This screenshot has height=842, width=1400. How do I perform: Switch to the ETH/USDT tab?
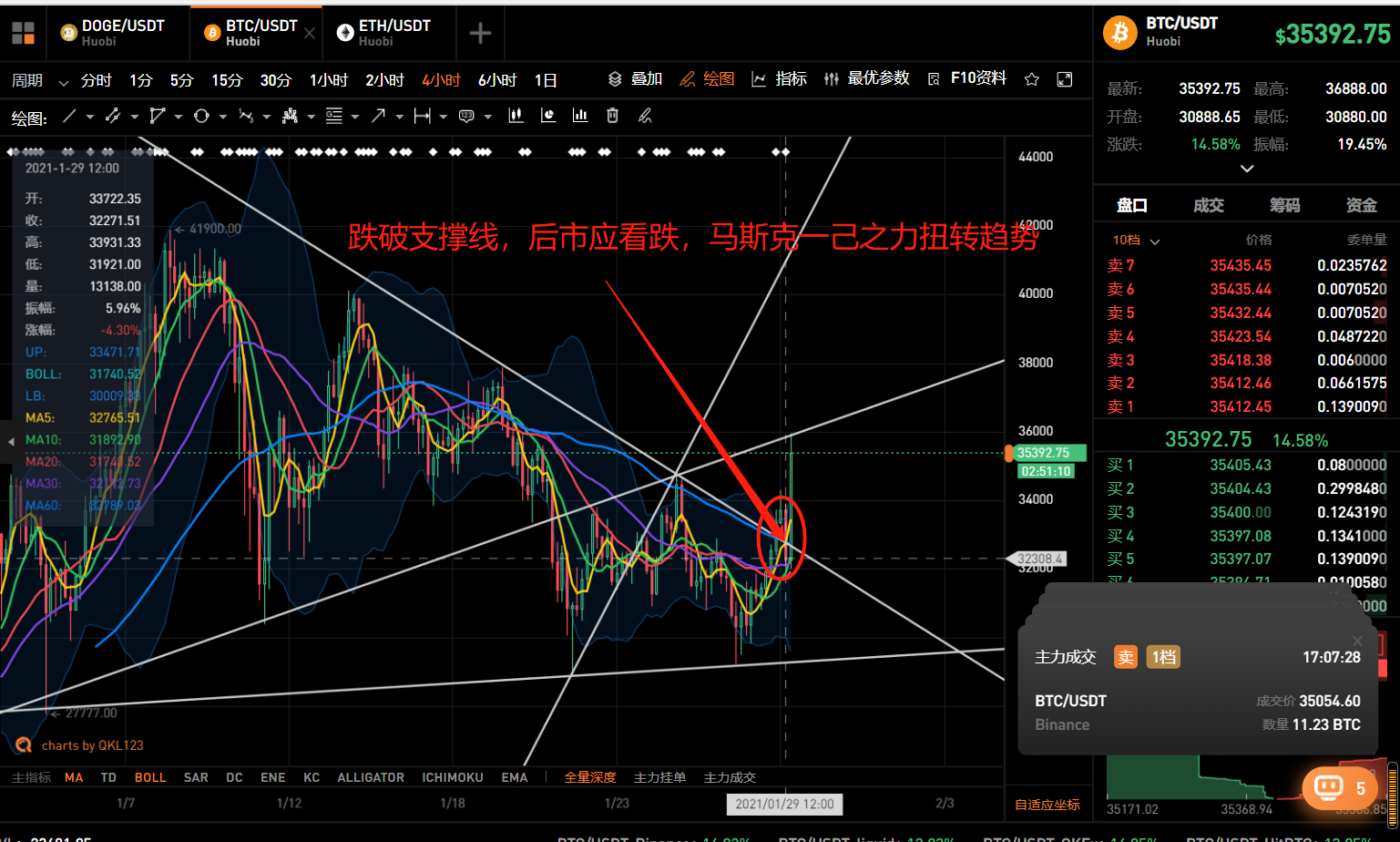(383, 33)
